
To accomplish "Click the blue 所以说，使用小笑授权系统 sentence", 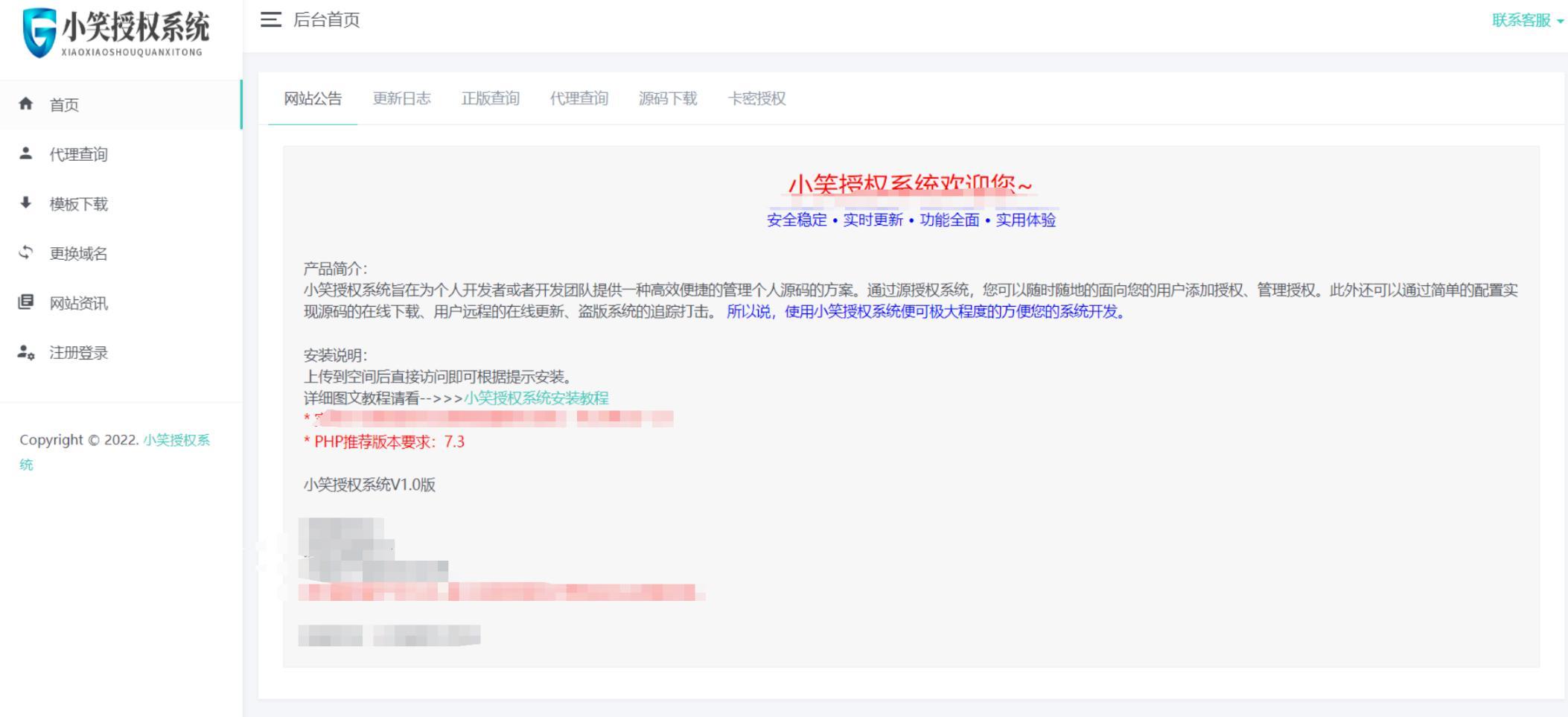I will (x=928, y=312).
